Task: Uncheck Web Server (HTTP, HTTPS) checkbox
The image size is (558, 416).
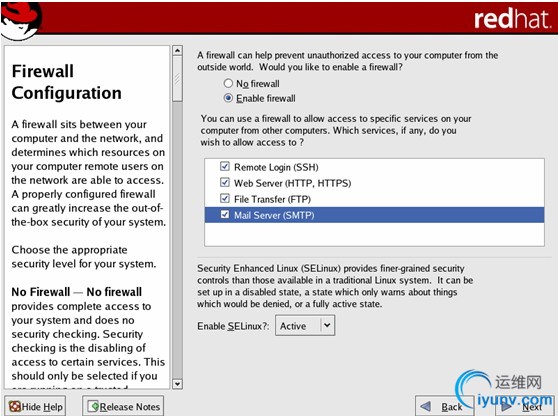Action: pos(225,182)
